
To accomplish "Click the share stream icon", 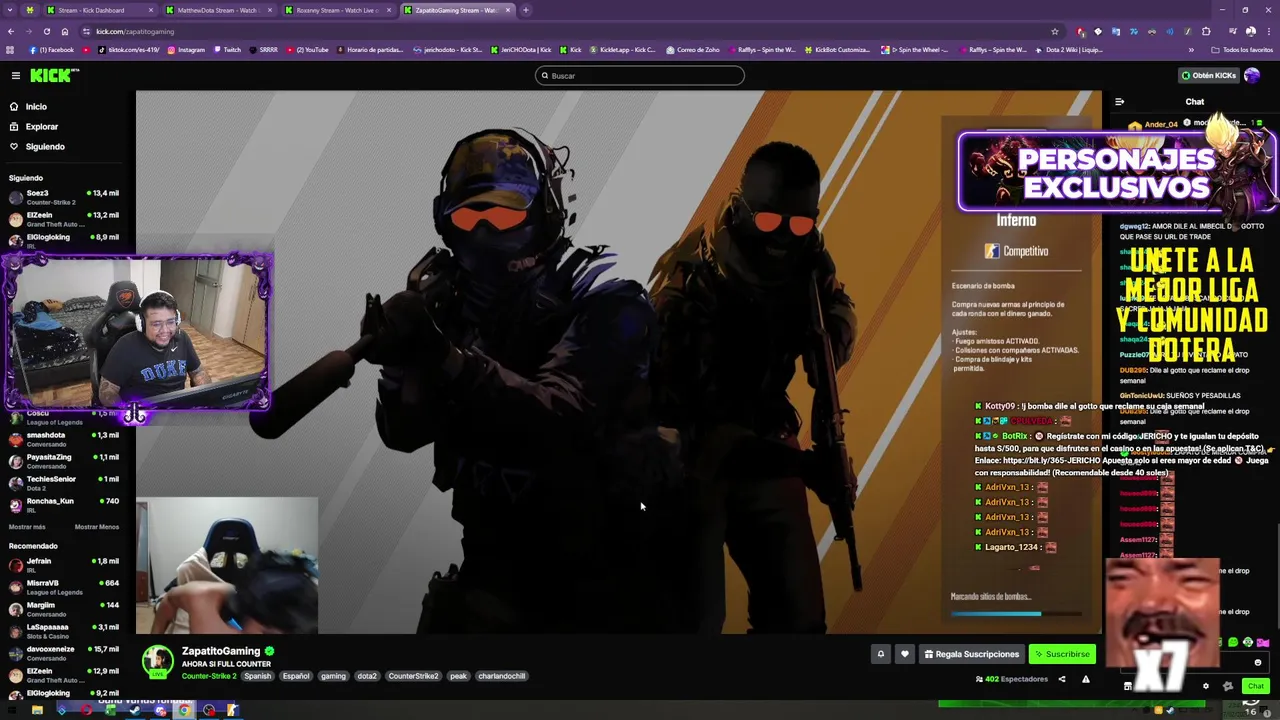I will coord(1062,679).
